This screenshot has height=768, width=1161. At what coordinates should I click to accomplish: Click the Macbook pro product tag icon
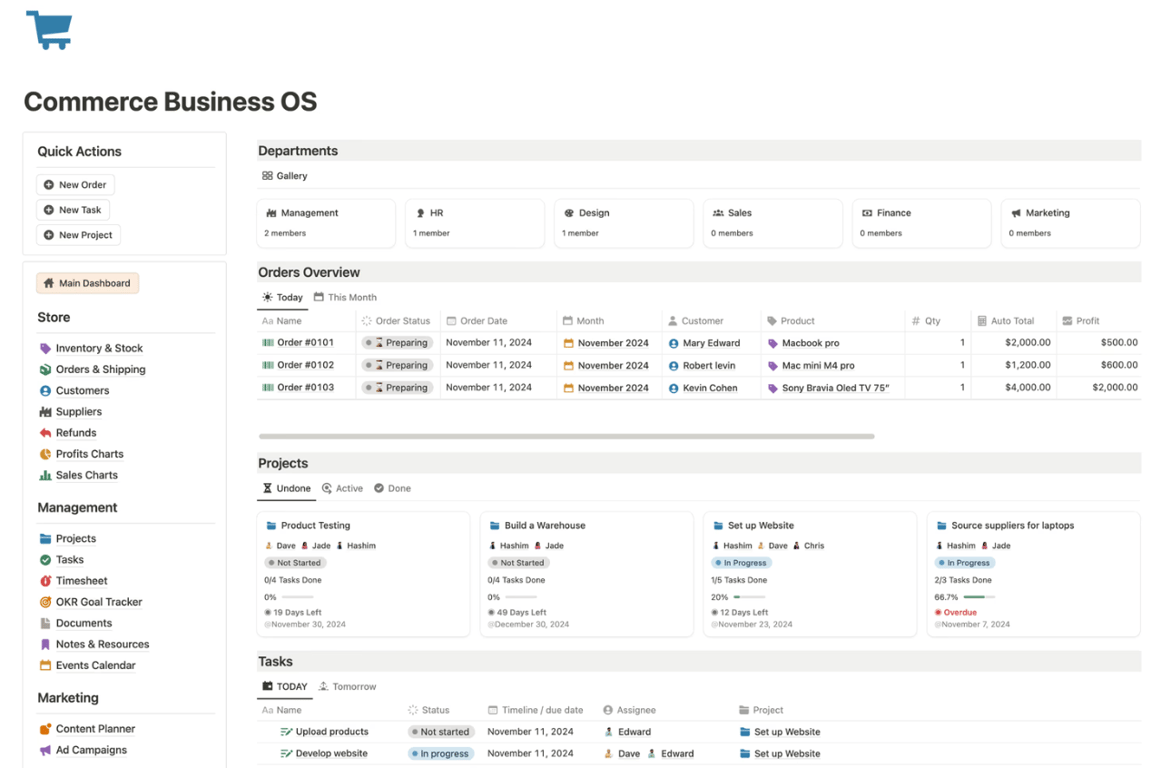click(772, 343)
